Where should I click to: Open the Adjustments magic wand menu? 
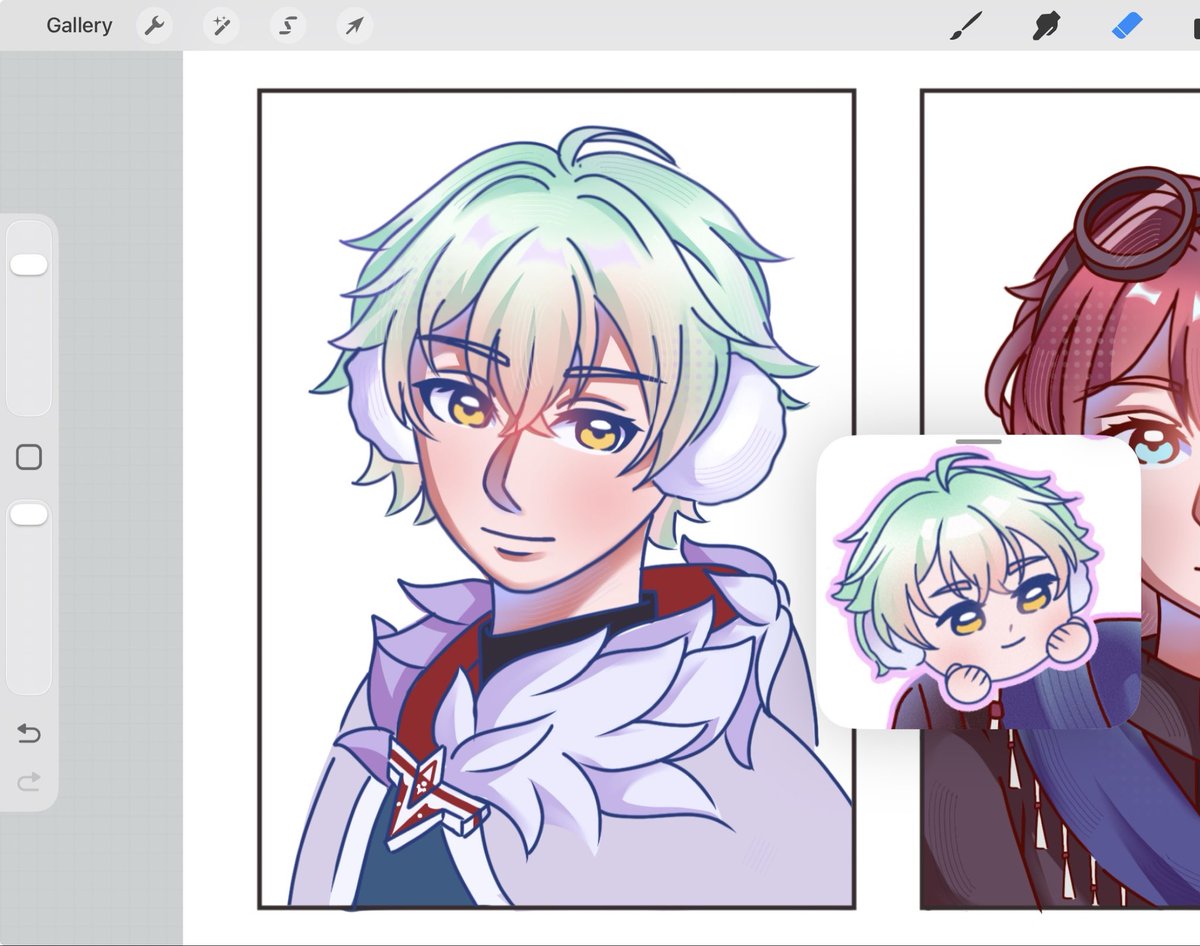click(221, 26)
